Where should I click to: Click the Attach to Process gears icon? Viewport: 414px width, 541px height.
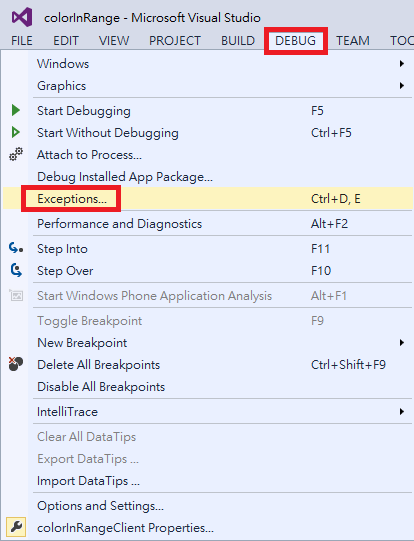coord(16,154)
